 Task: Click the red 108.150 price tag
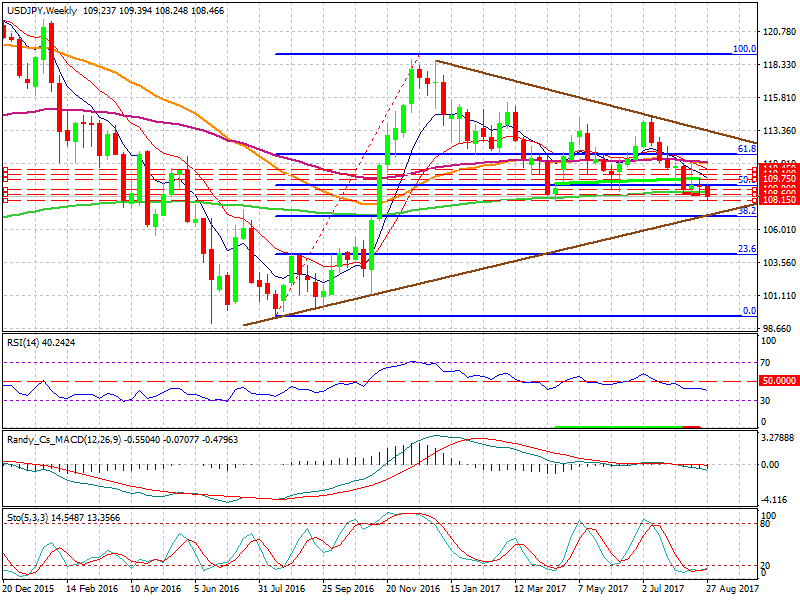tap(779, 201)
